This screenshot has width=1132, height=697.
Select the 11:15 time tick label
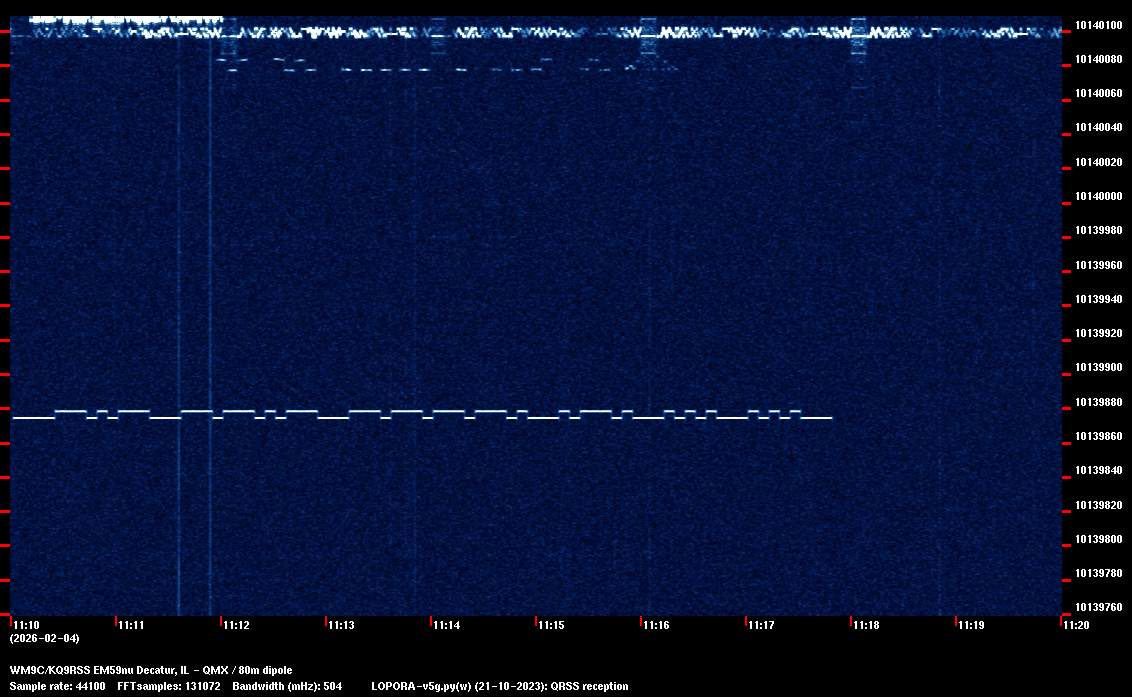551,625
